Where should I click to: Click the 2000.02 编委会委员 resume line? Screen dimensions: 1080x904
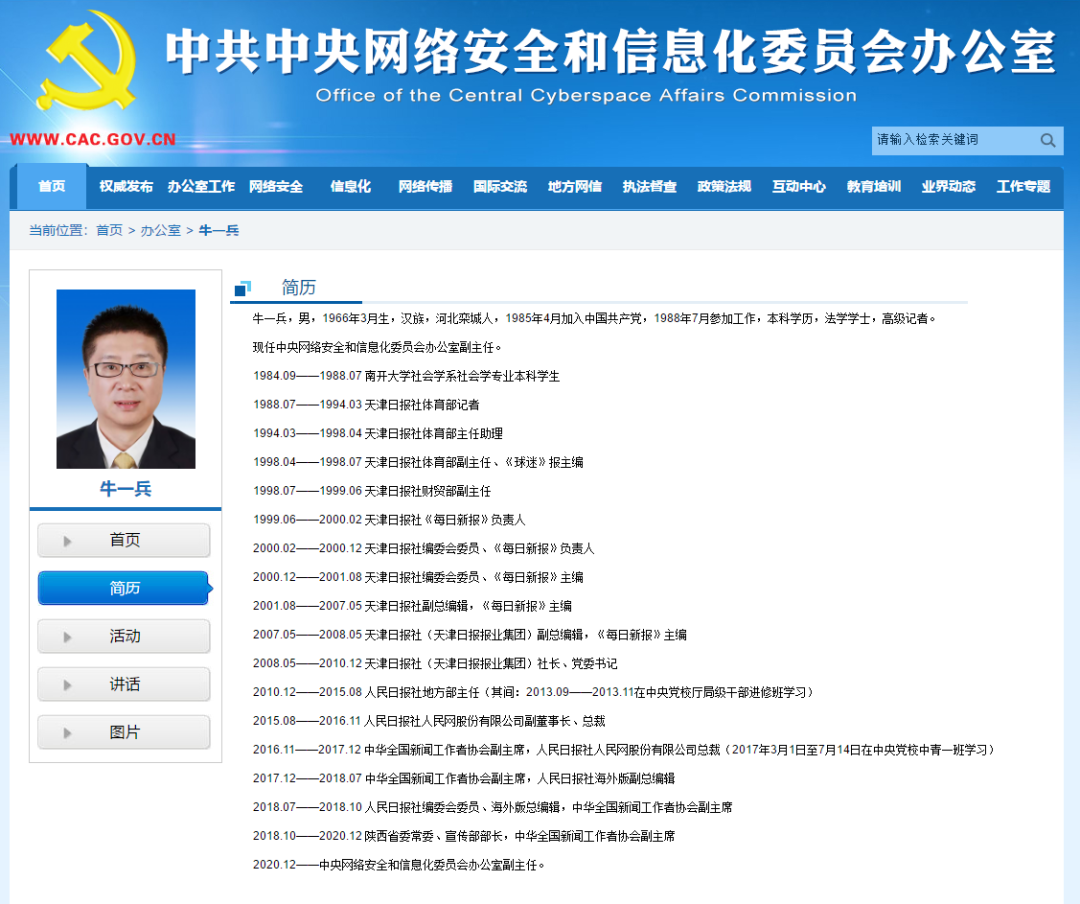point(424,548)
